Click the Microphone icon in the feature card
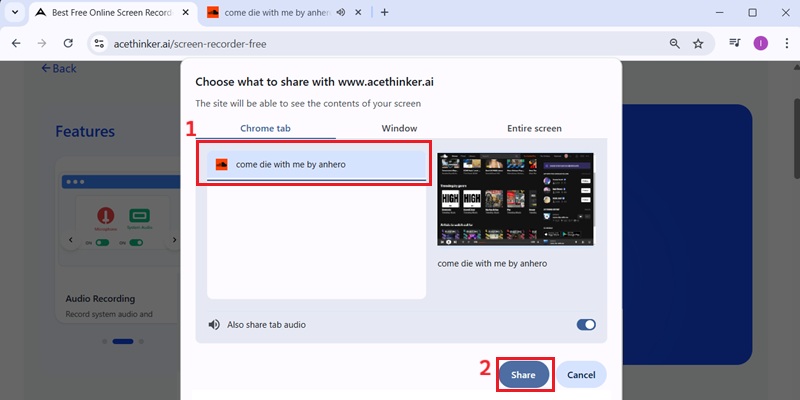The image size is (800, 400). pos(106,215)
